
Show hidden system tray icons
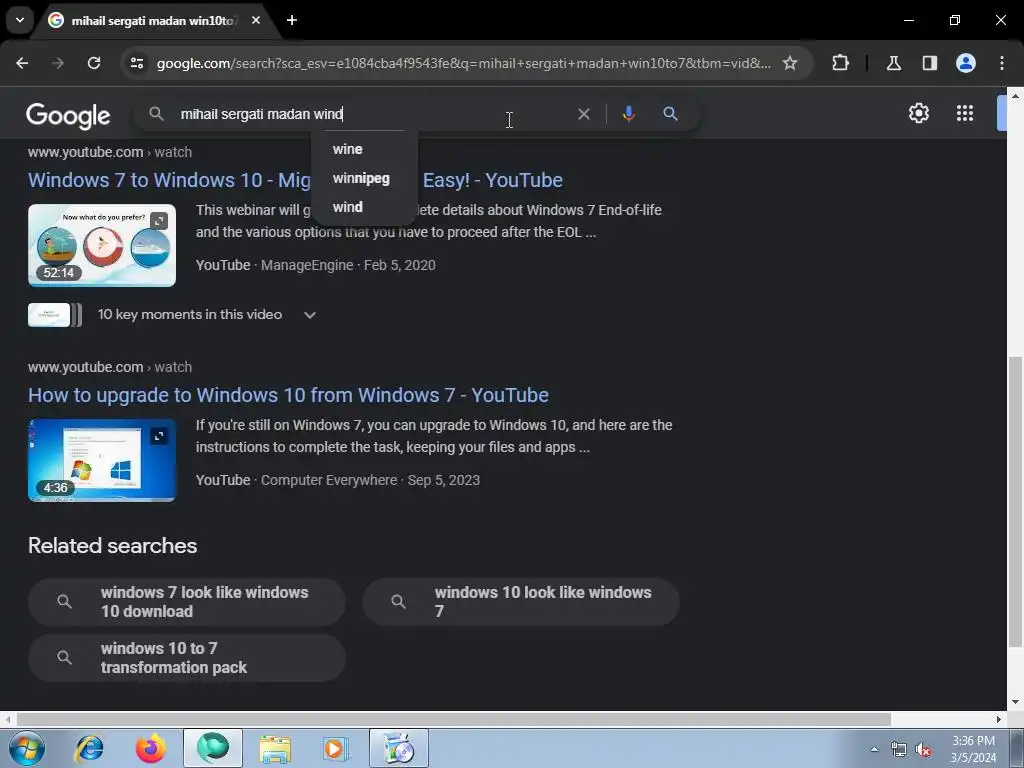(874, 749)
